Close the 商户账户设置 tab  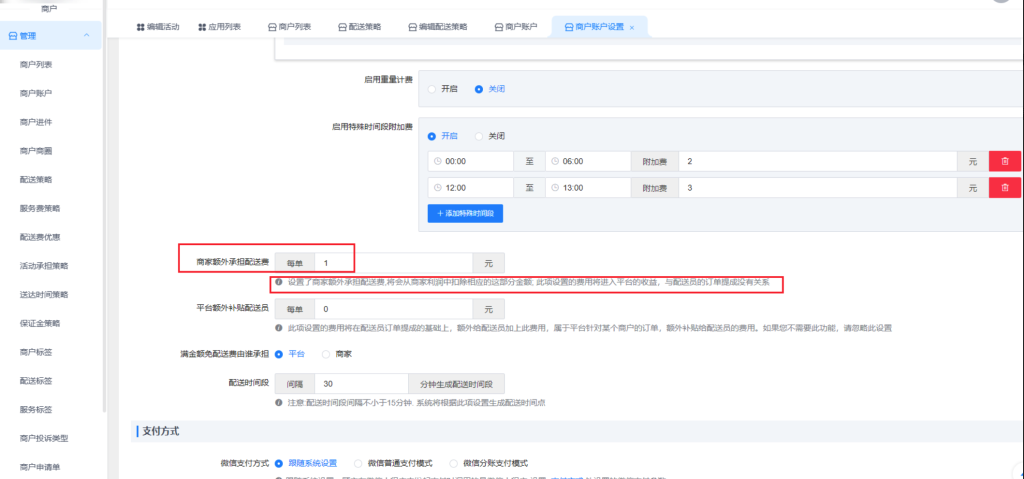[x=632, y=27]
